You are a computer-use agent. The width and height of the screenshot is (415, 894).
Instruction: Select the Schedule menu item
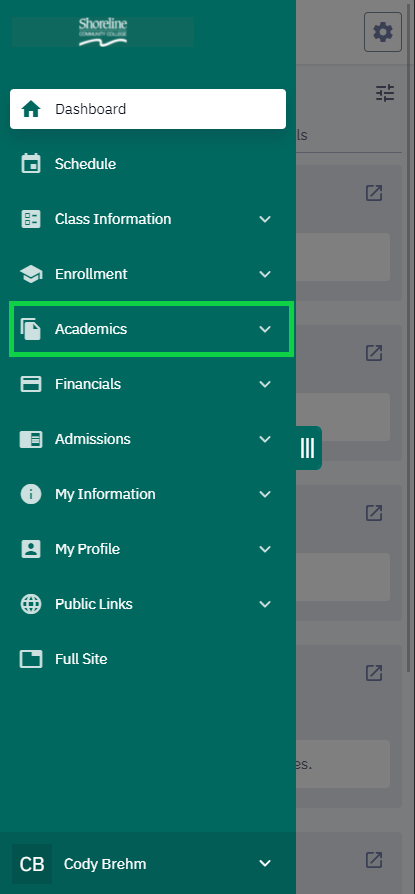[148, 164]
